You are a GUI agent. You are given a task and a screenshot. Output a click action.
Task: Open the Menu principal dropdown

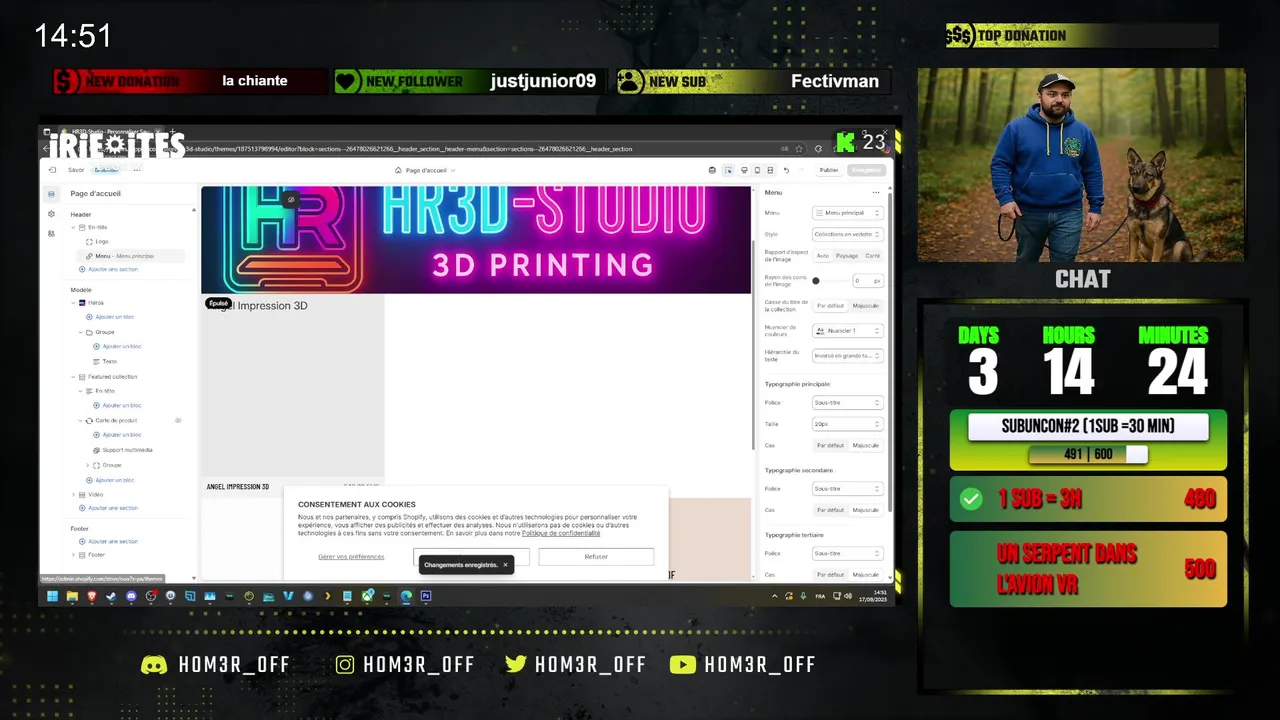coord(847,213)
